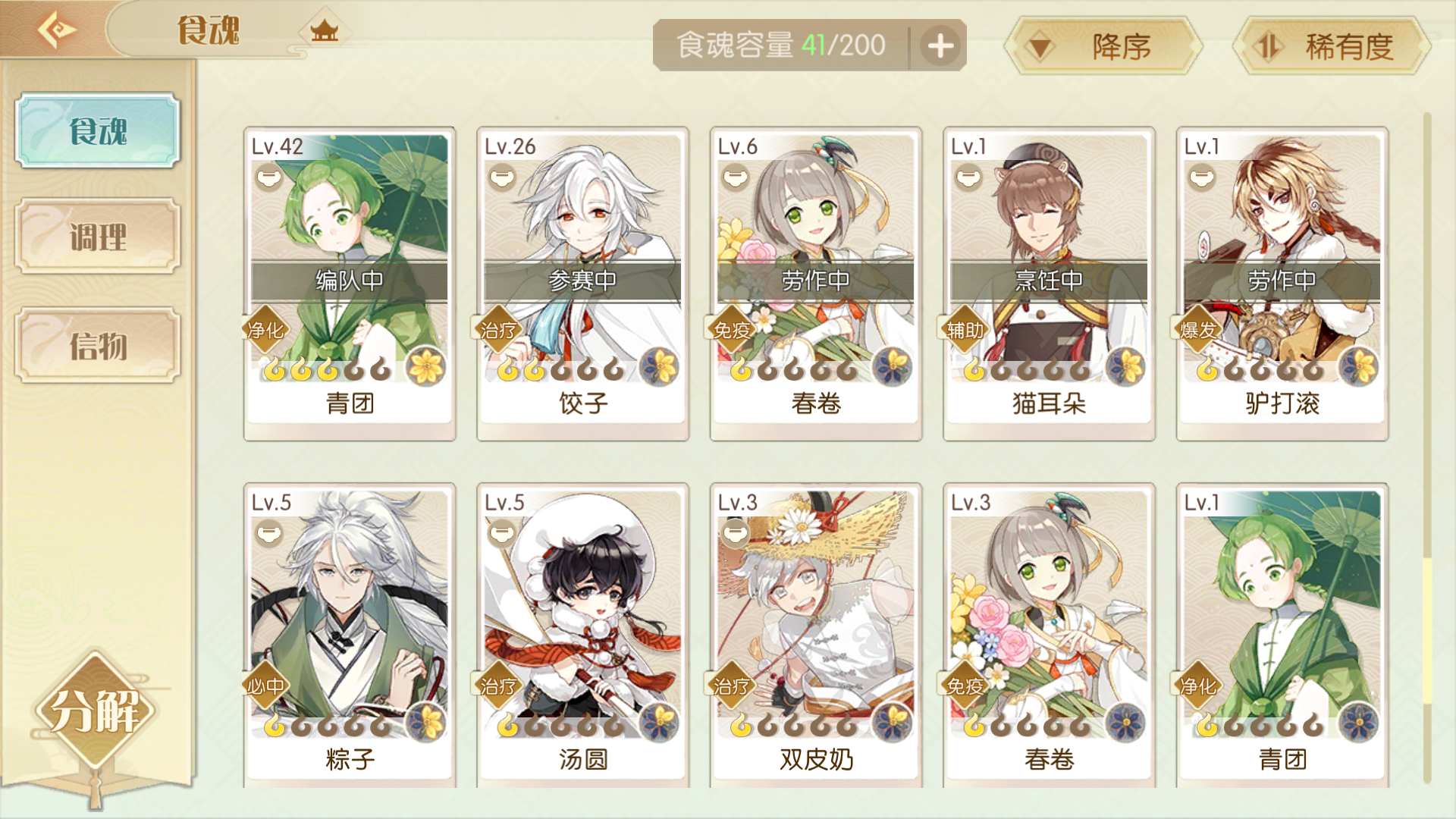Tap the 分解 decompose button
The height and width of the screenshot is (819, 1456).
(95, 711)
